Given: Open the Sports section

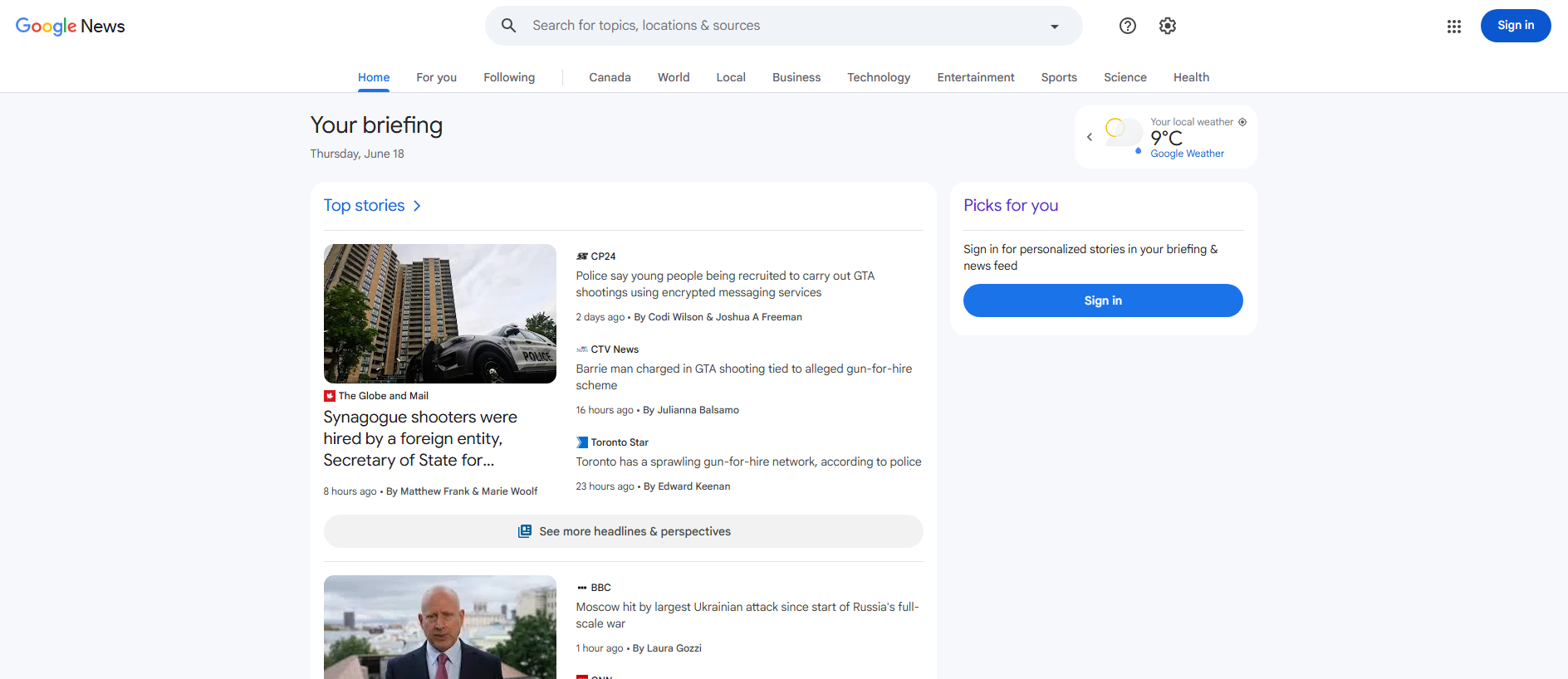Looking at the screenshot, I should 1059,77.
